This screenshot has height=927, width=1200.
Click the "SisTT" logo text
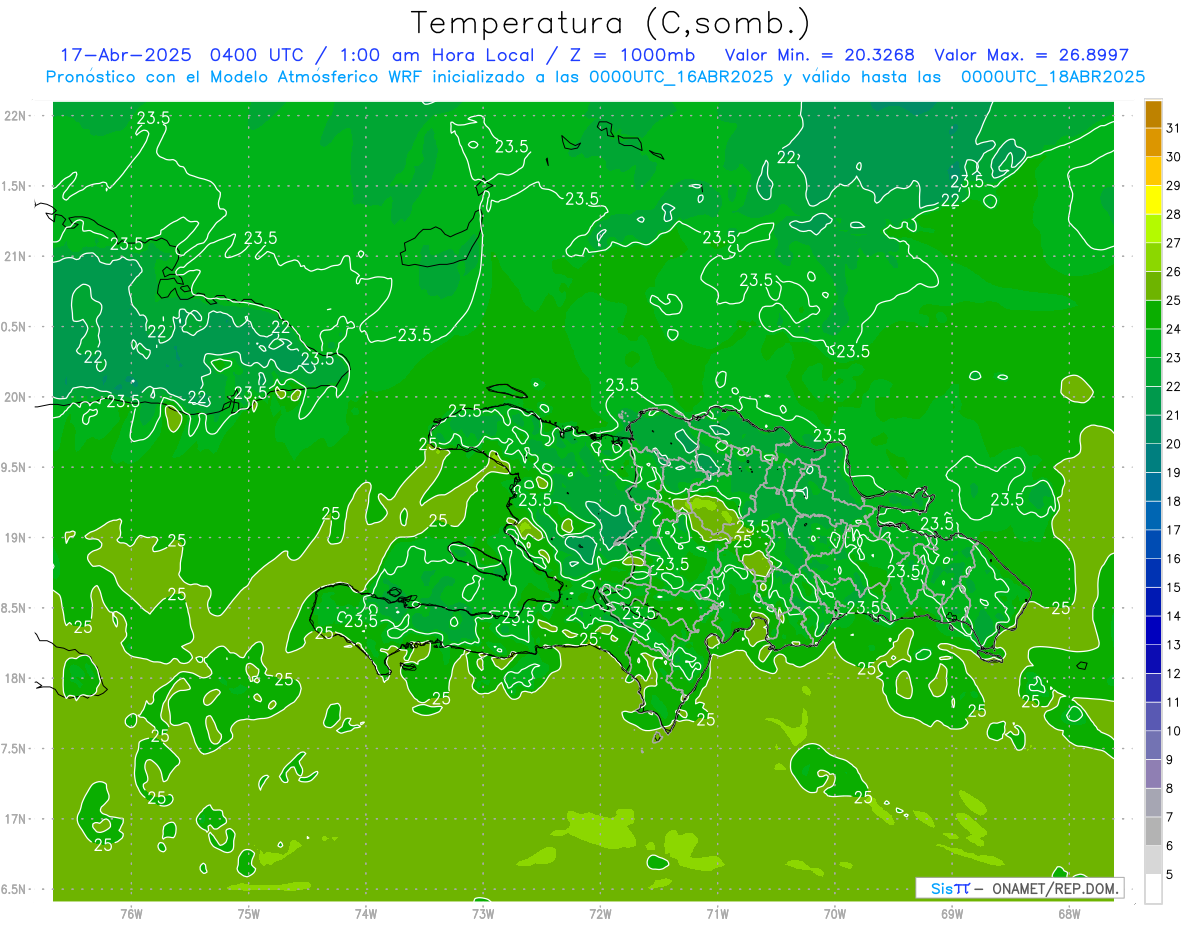[x=950, y=888]
